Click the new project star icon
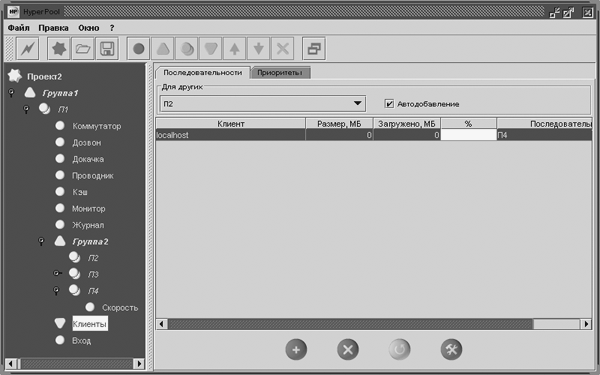The image size is (600, 375). coord(59,49)
